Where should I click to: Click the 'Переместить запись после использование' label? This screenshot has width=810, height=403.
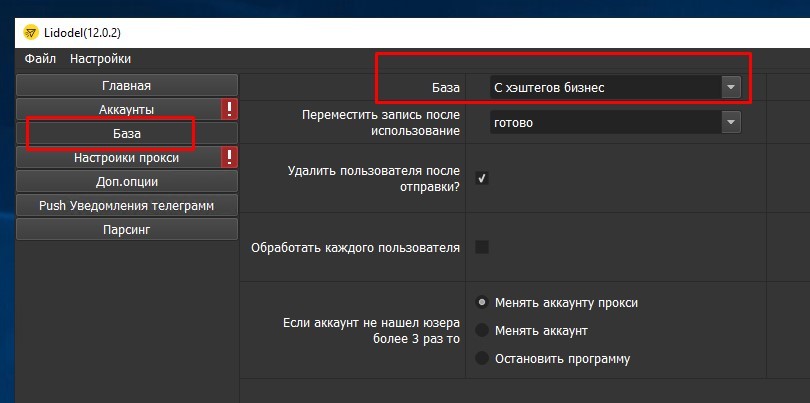[381, 122]
